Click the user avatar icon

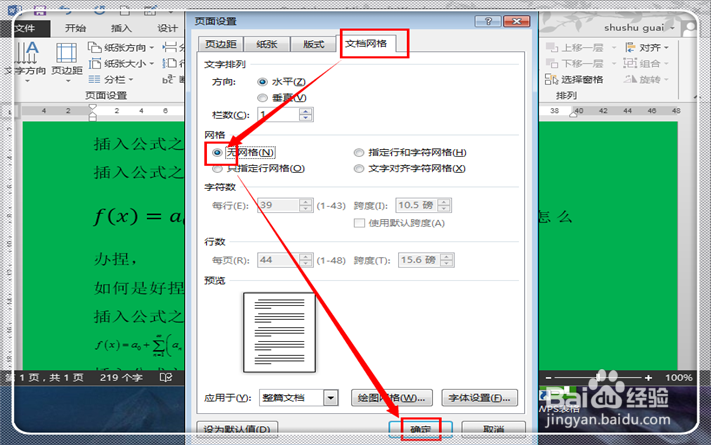689,28
